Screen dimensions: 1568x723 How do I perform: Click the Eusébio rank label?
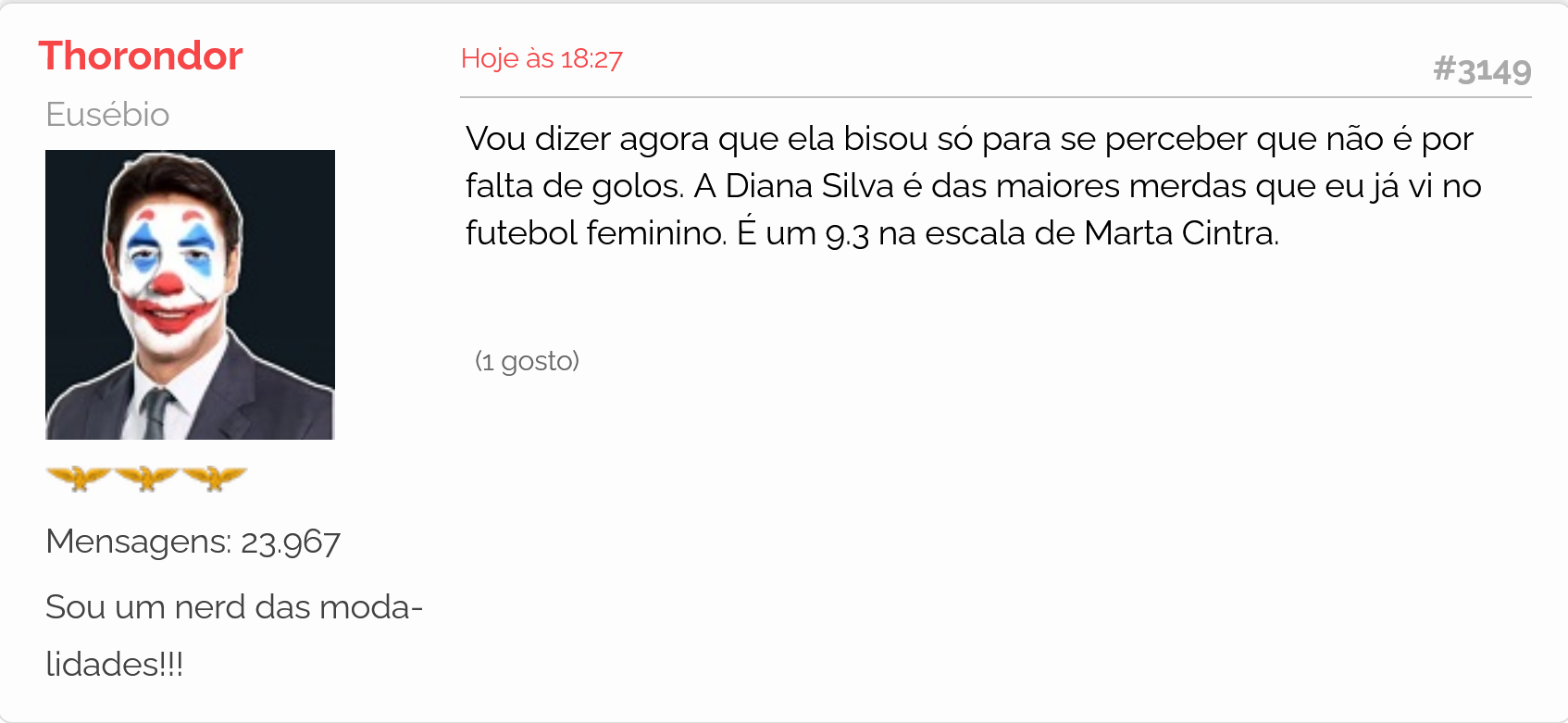pyautogui.click(x=107, y=115)
